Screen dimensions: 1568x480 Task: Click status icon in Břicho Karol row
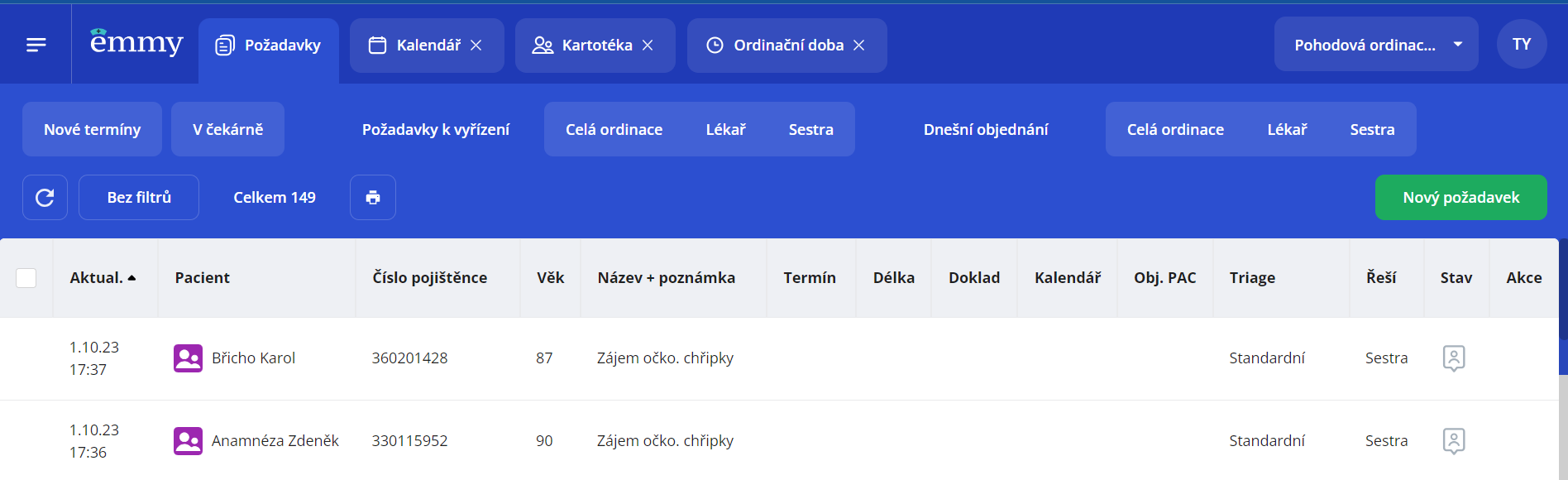pyautogui.click(x=1454, y=358)
